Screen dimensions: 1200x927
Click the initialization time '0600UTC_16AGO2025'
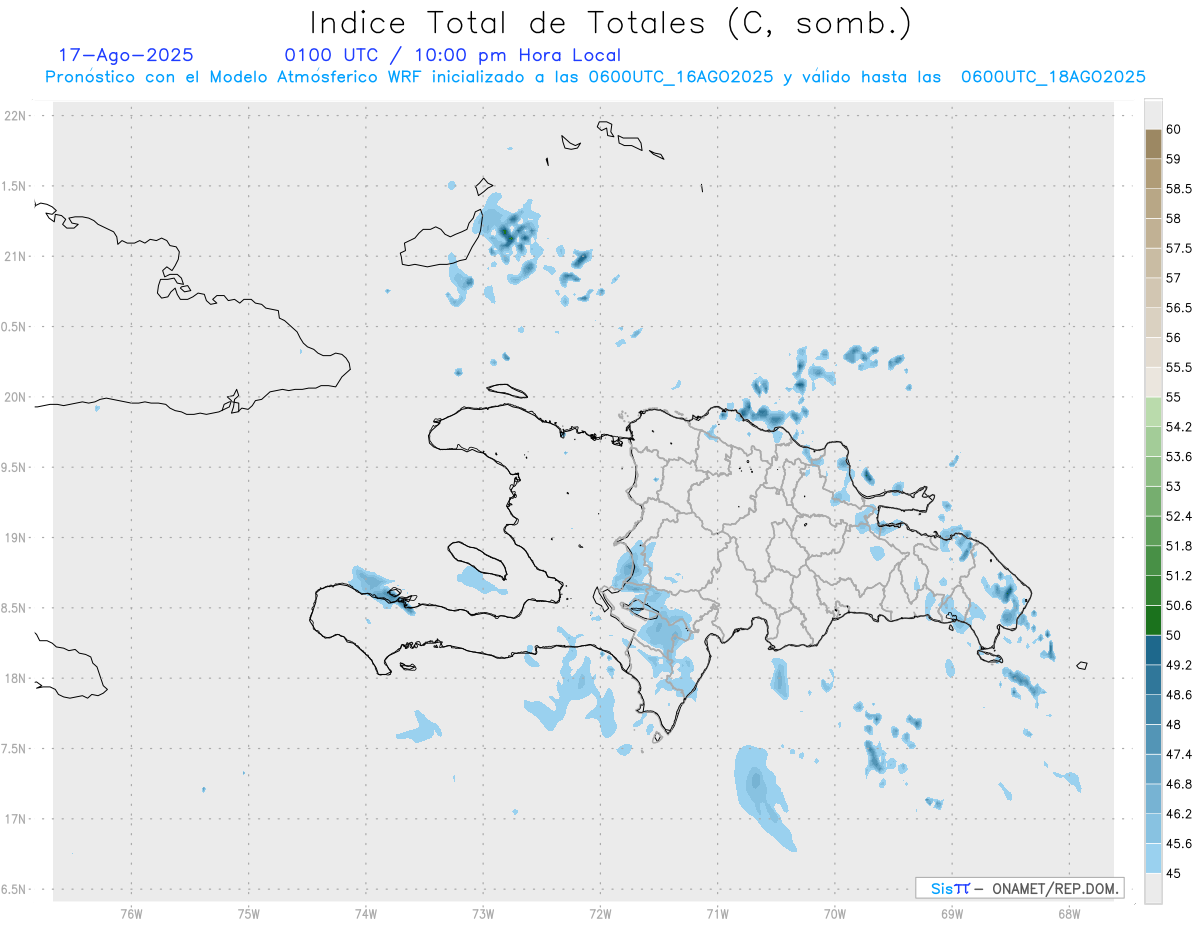(x=681, y=77)
